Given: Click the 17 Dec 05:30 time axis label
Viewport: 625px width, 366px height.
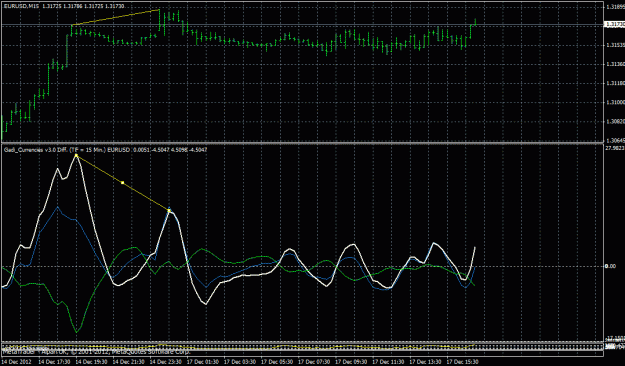Looking at the screenshot, I should tap(276, 362).
